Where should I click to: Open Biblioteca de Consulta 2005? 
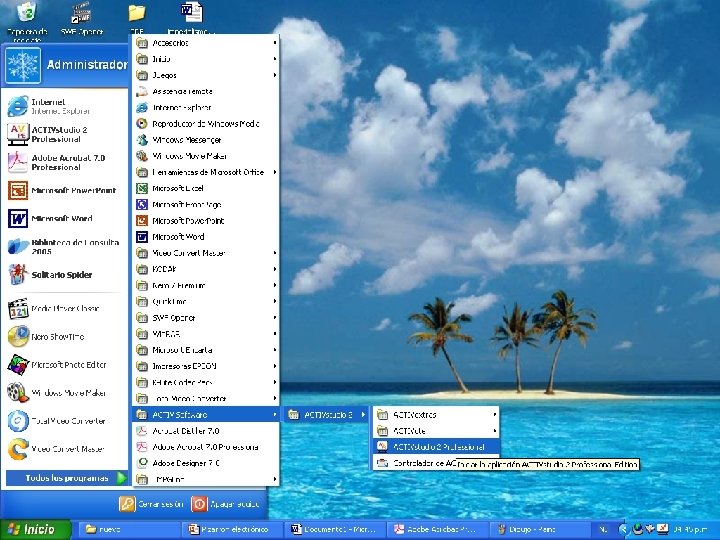65,247
